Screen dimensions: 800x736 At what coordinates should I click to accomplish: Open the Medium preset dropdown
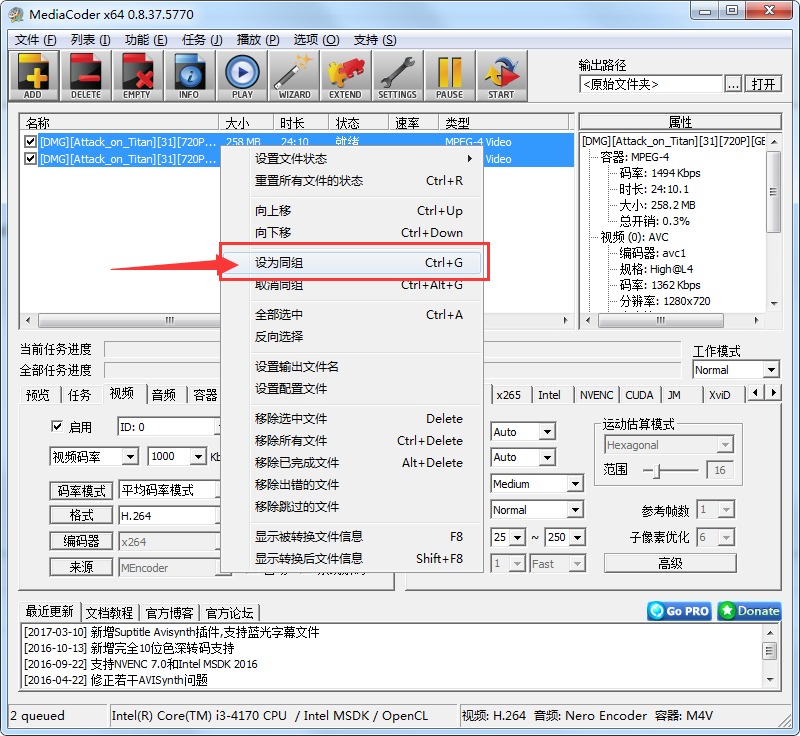coord(536,483)
